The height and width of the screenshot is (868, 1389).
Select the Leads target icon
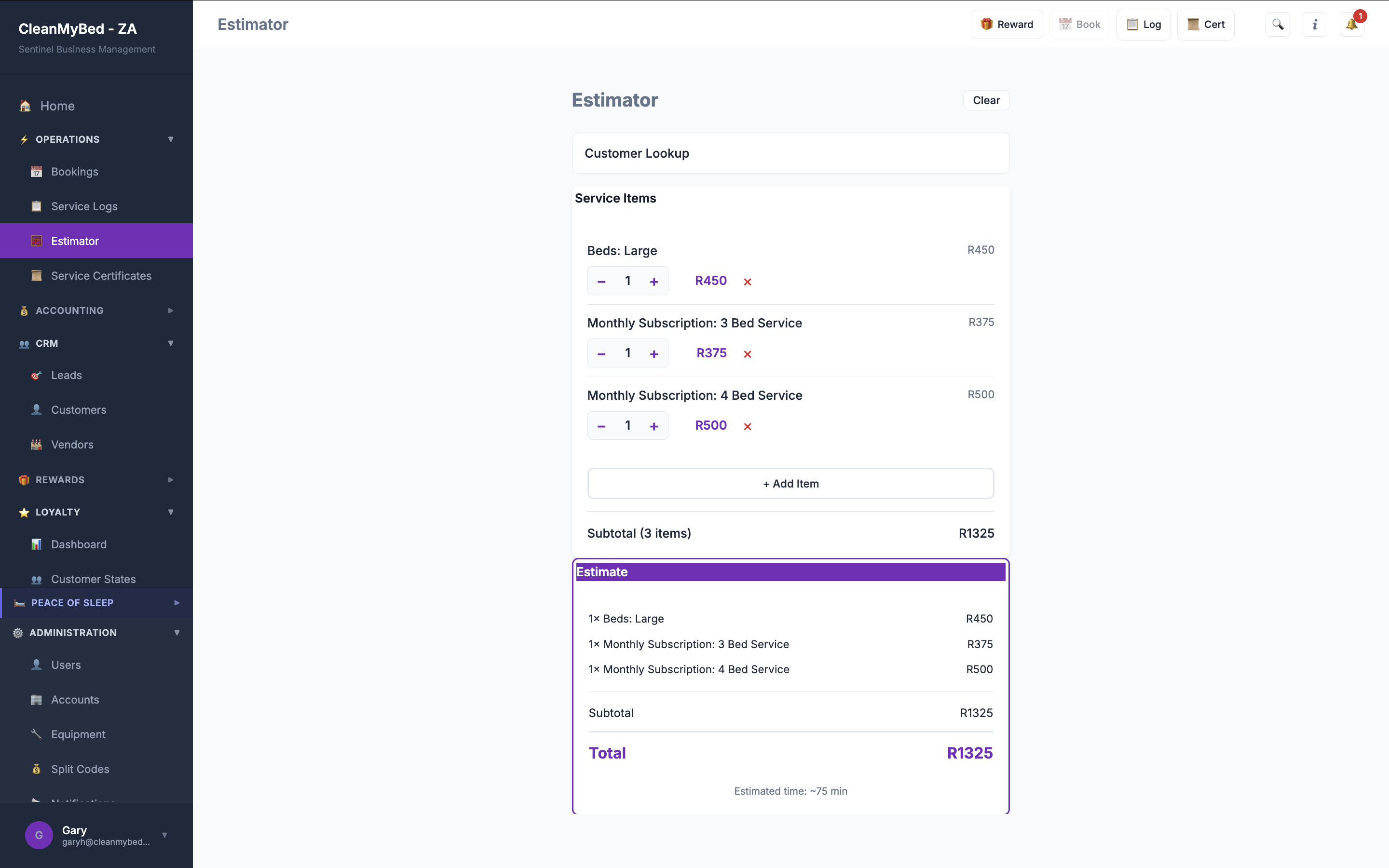click(36, 375)
